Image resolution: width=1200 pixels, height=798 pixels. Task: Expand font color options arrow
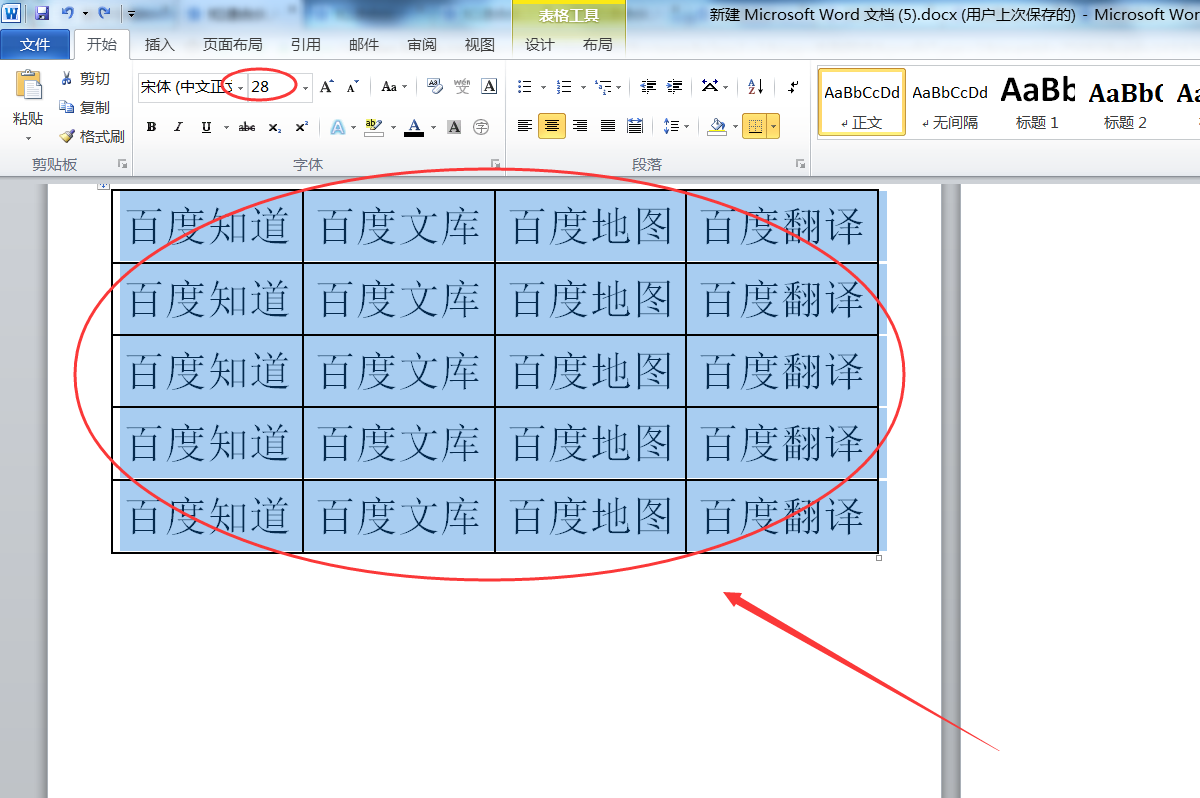click(432, 127)
